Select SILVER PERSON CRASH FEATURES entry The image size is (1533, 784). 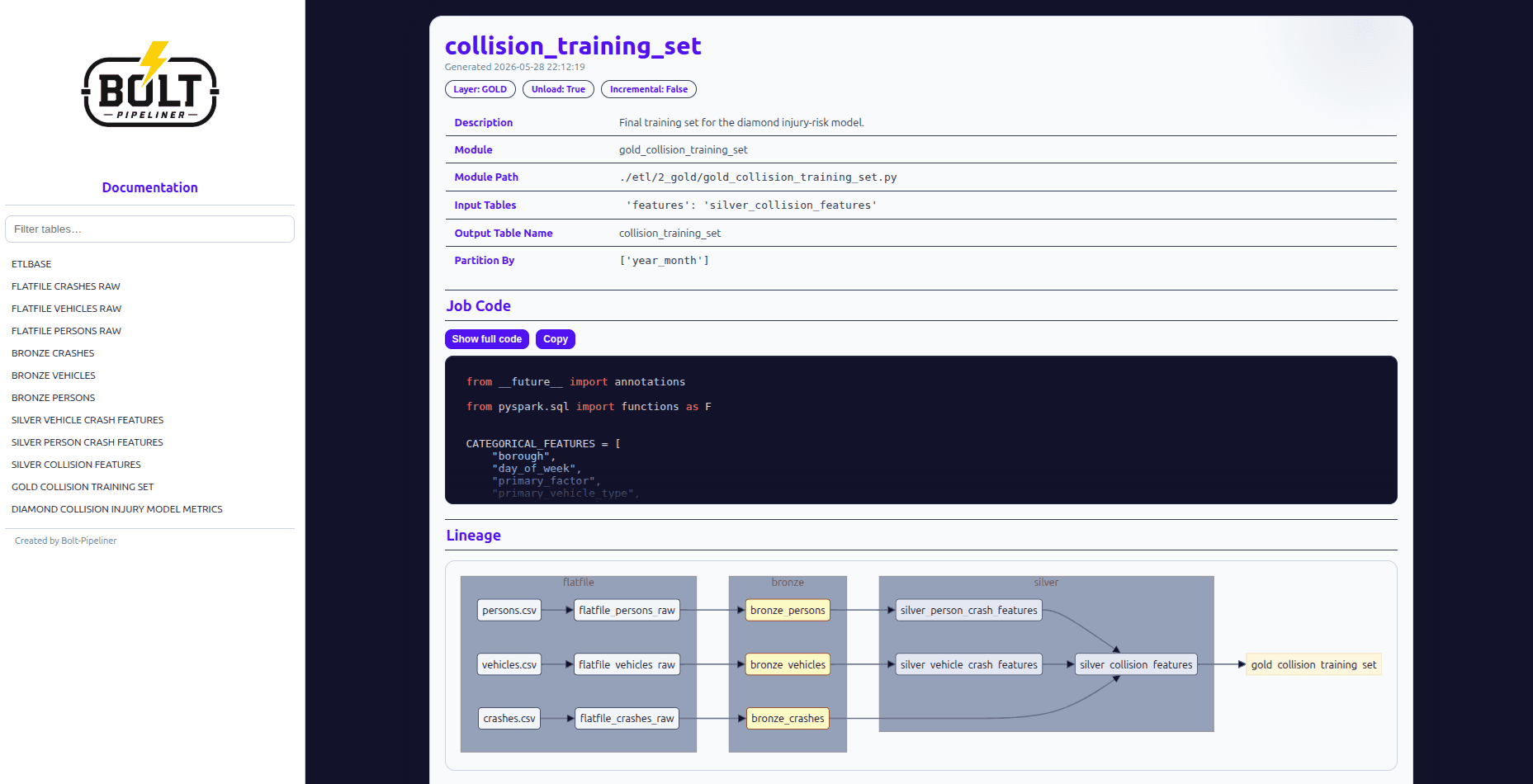88,442
